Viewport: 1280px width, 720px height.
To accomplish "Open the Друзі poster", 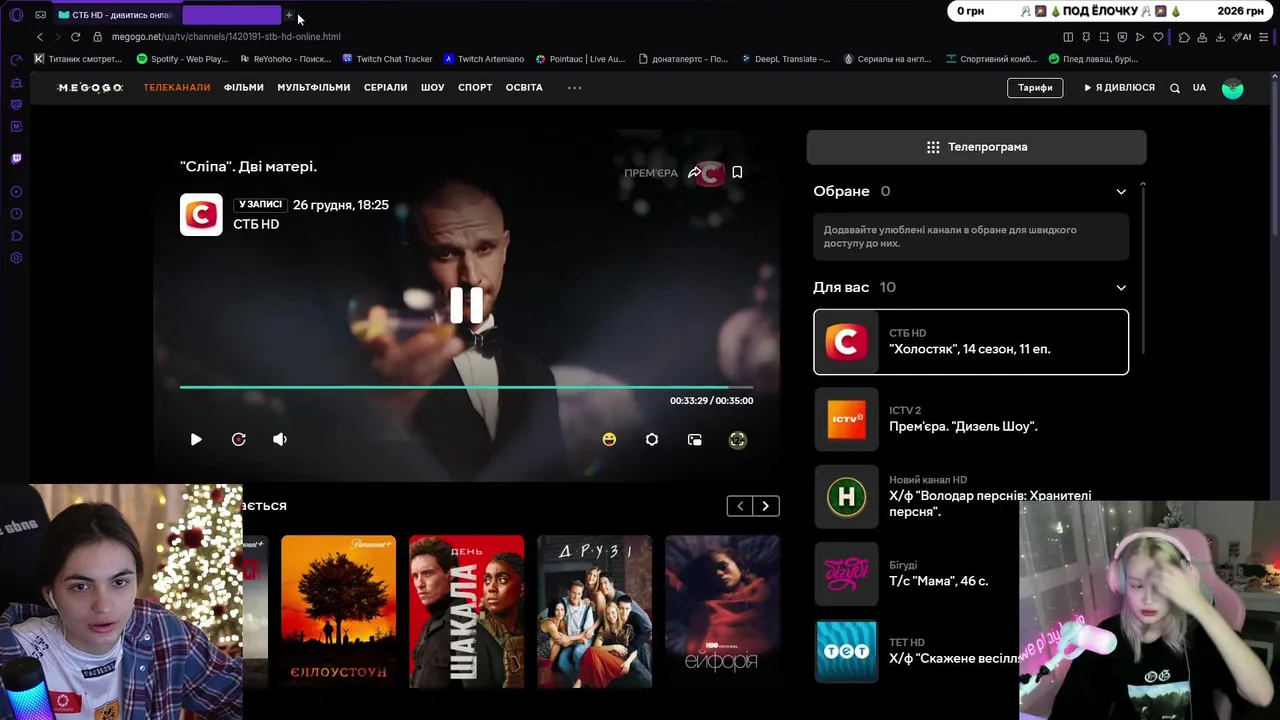I will 594,611.
